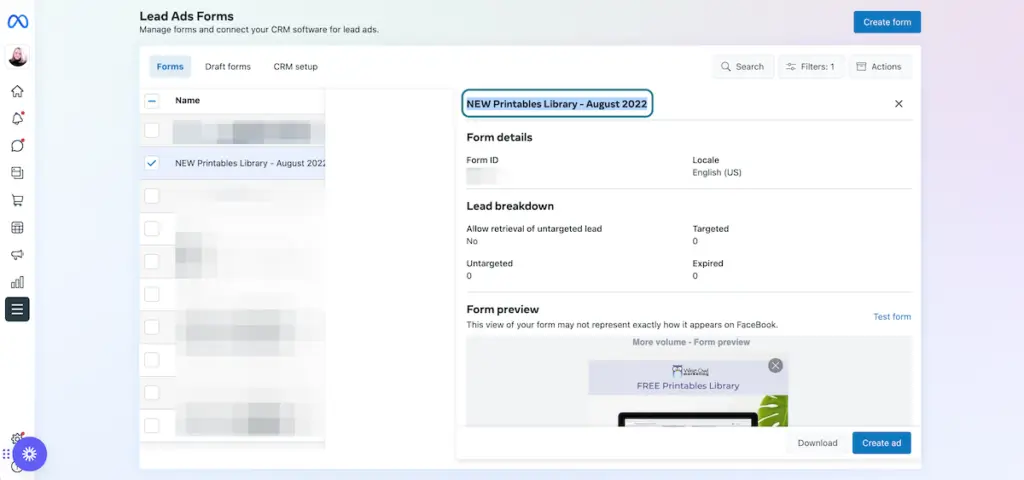Click the form name title field
Screen dimensions: 1024x480
(557, 104)
